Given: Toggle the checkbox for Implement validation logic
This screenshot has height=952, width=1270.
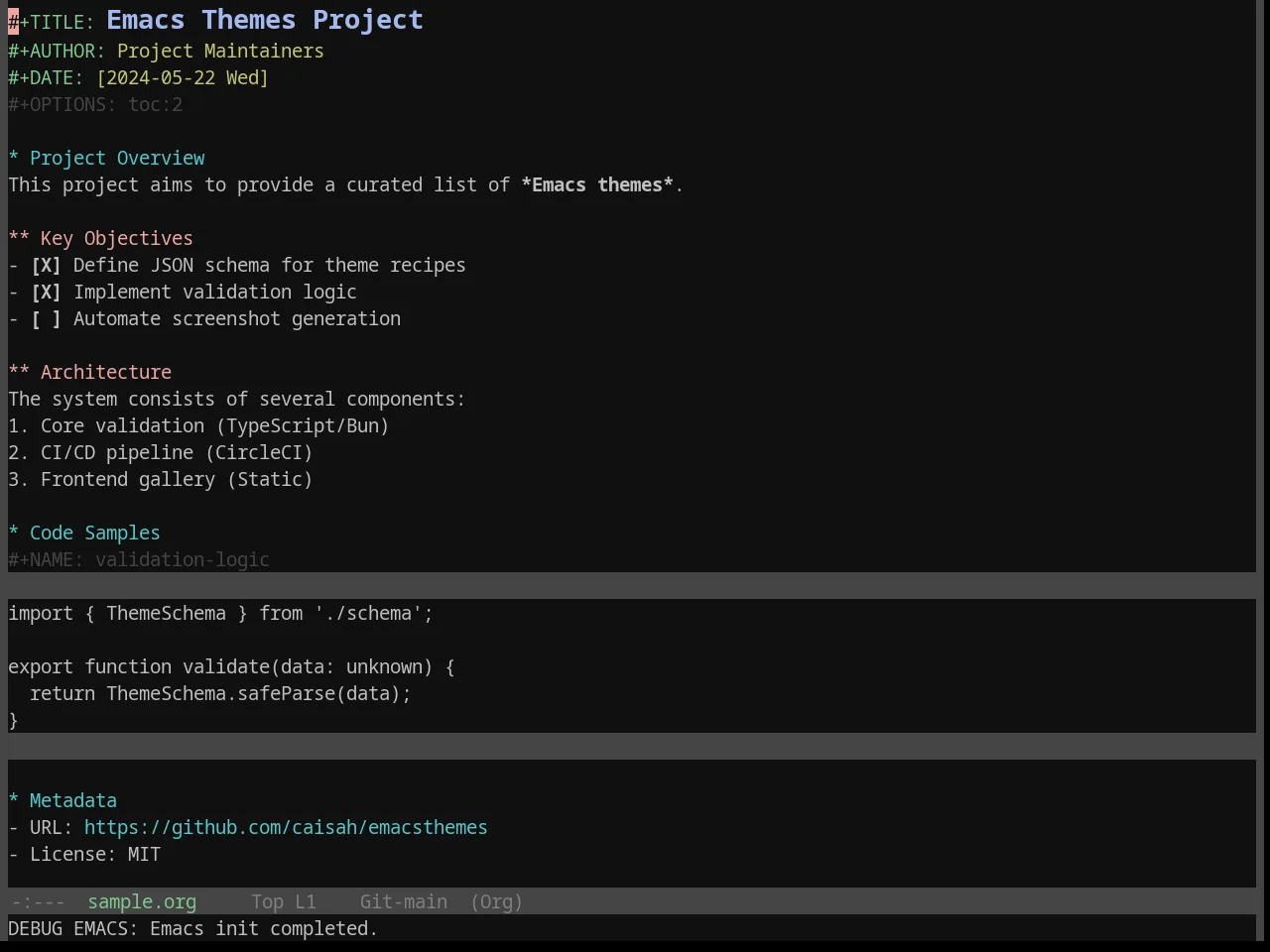Looking at the screenshot, I should [x=46, y=292].
